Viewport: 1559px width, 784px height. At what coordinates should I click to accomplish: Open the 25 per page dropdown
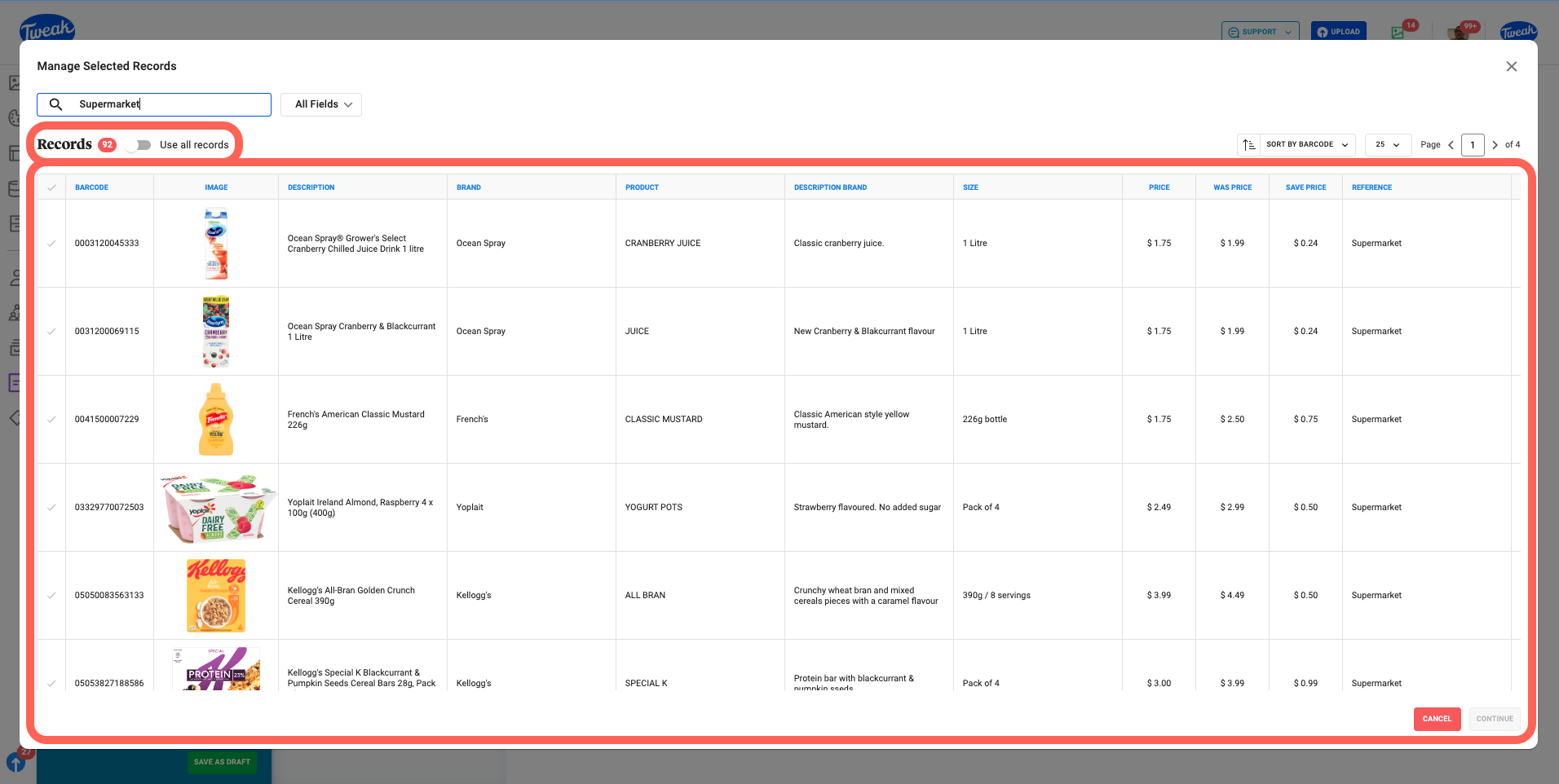1388,145
